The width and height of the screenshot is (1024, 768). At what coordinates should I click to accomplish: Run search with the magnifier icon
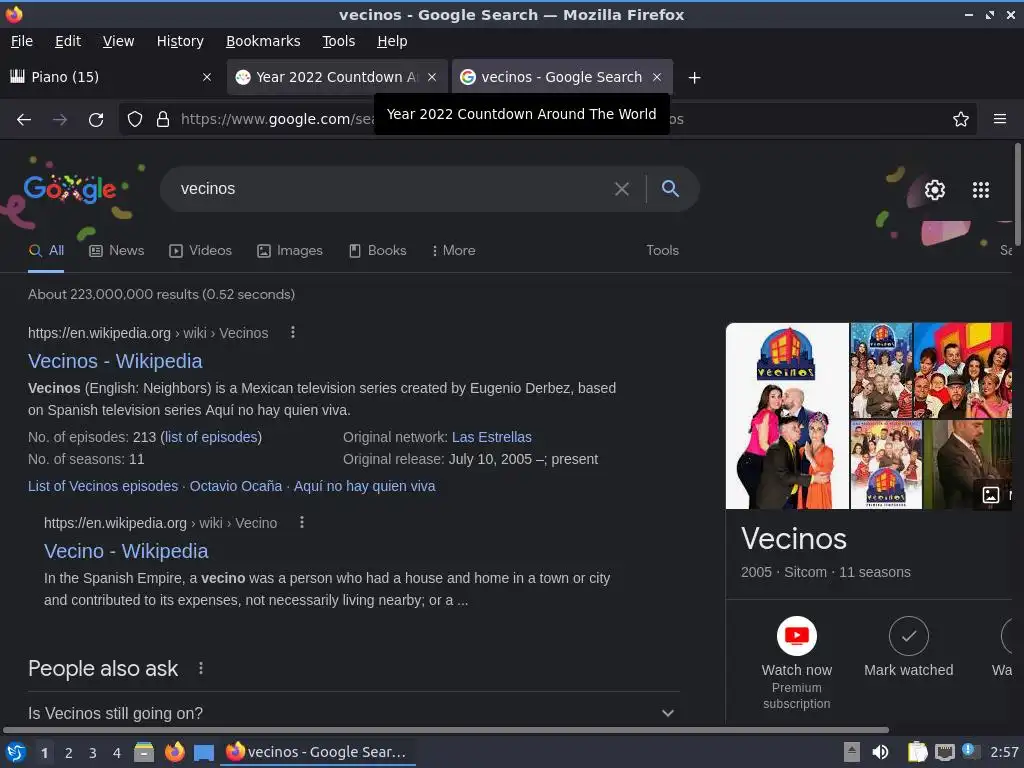point(670,189)
